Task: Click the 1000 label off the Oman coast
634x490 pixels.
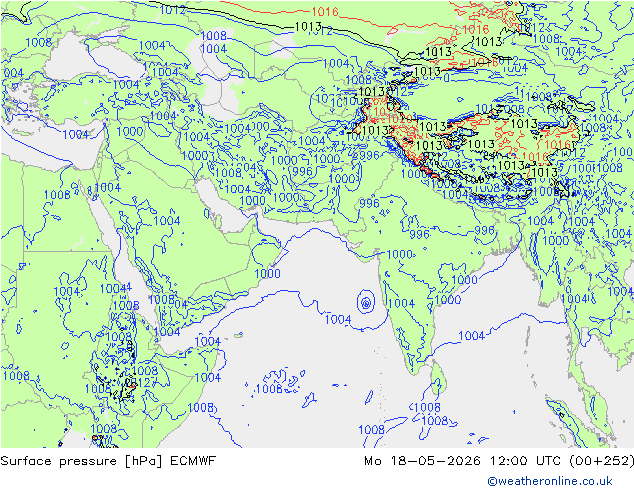Action: pyautogui.click(x=267, y=273)
